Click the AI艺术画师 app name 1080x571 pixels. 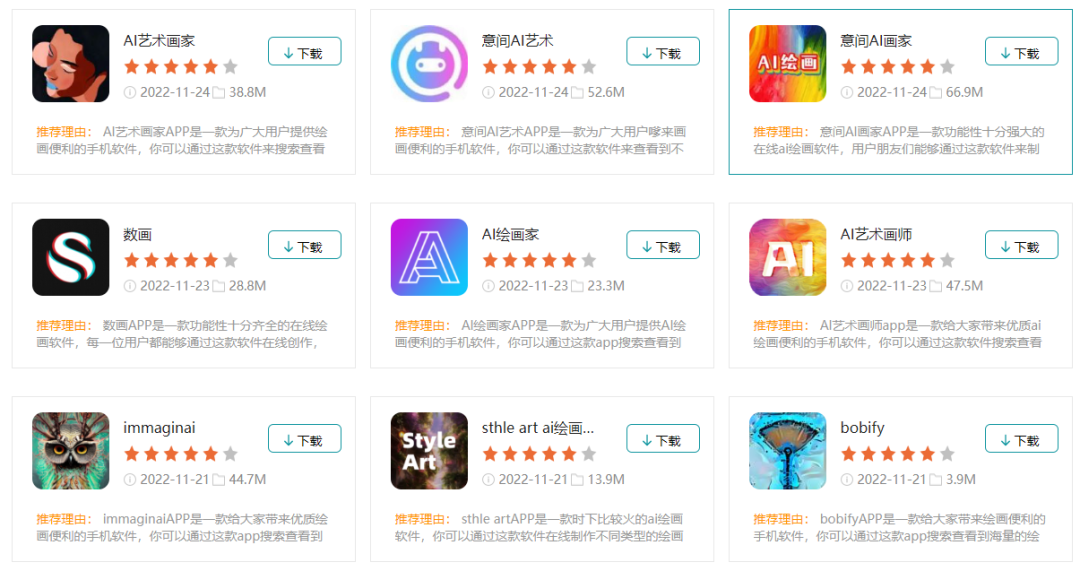875,234
